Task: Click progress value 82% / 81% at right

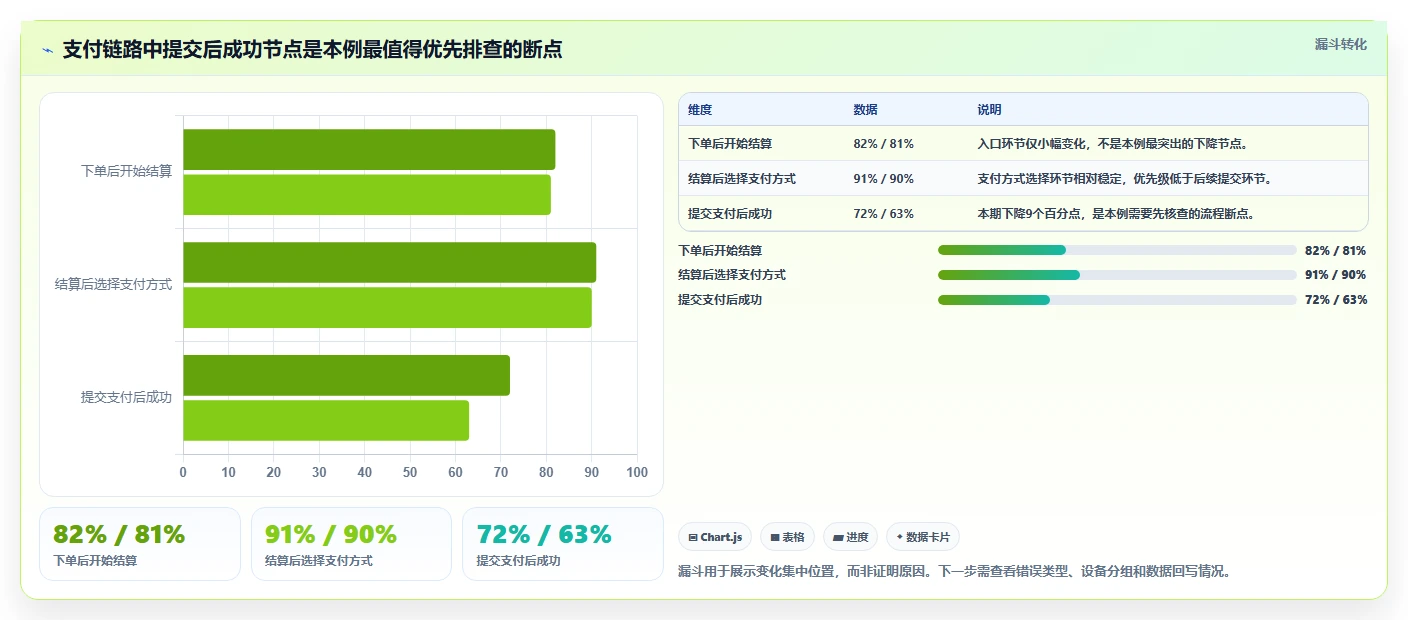Action: point(1335,251)
